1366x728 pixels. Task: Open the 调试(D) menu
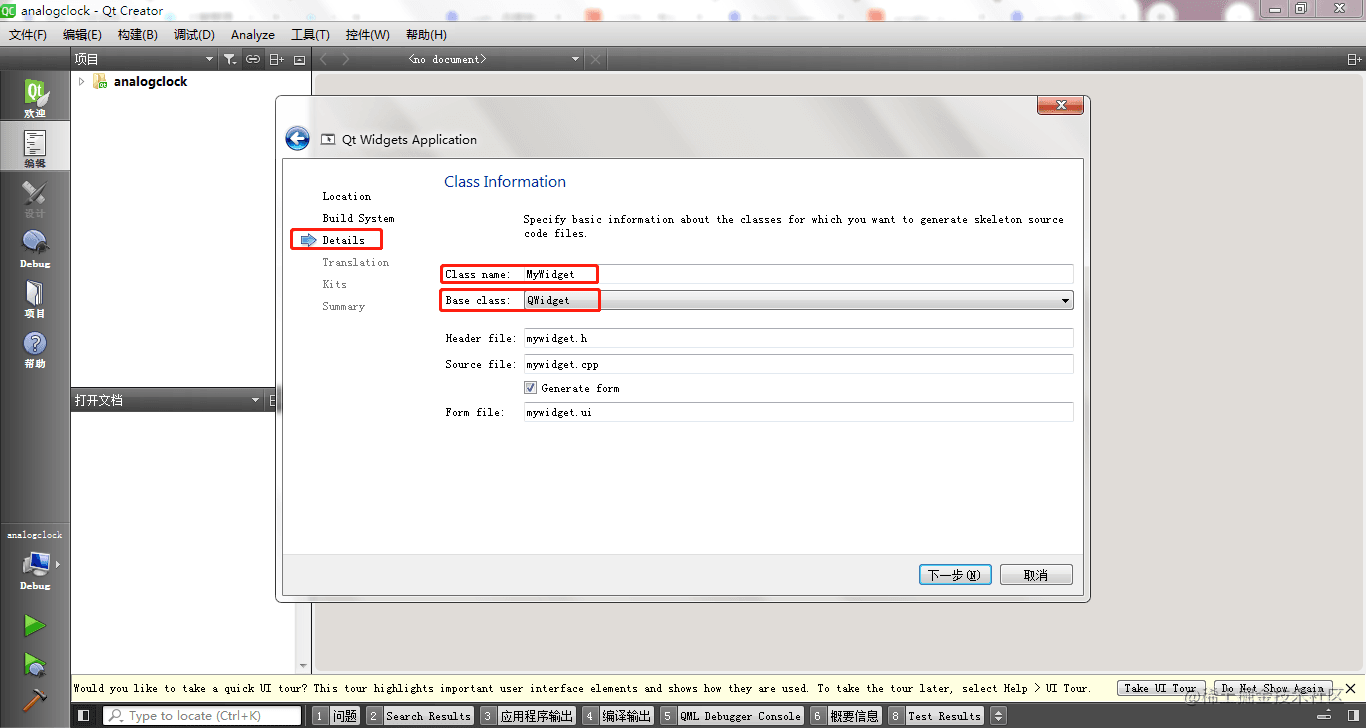(194, 34)
